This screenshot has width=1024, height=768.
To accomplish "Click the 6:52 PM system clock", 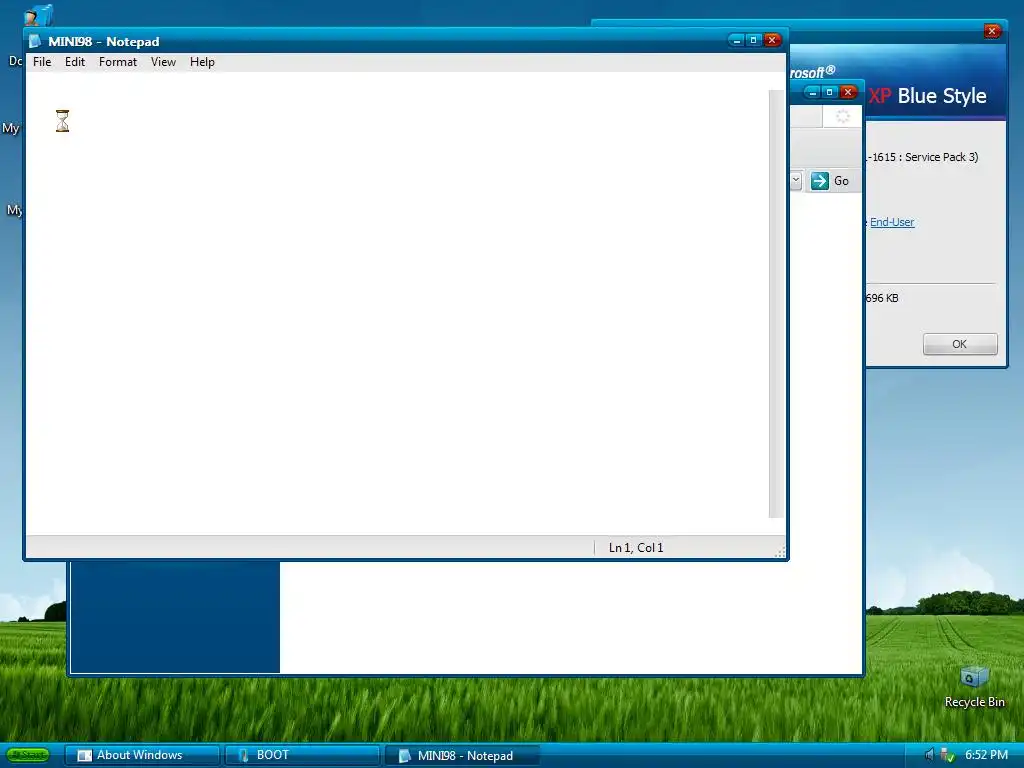I will pos(987,755).
